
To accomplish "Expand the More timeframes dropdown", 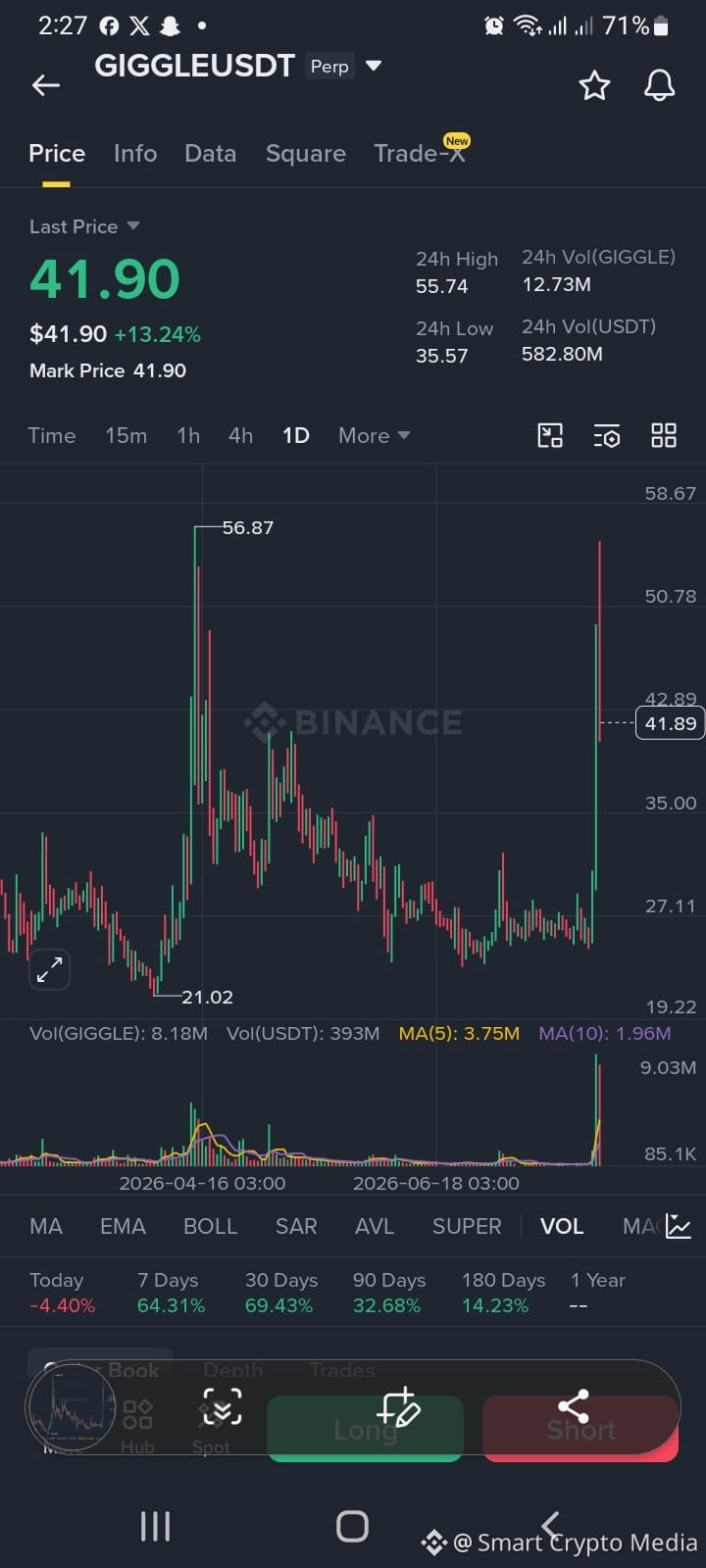I will tap(374, 435).
